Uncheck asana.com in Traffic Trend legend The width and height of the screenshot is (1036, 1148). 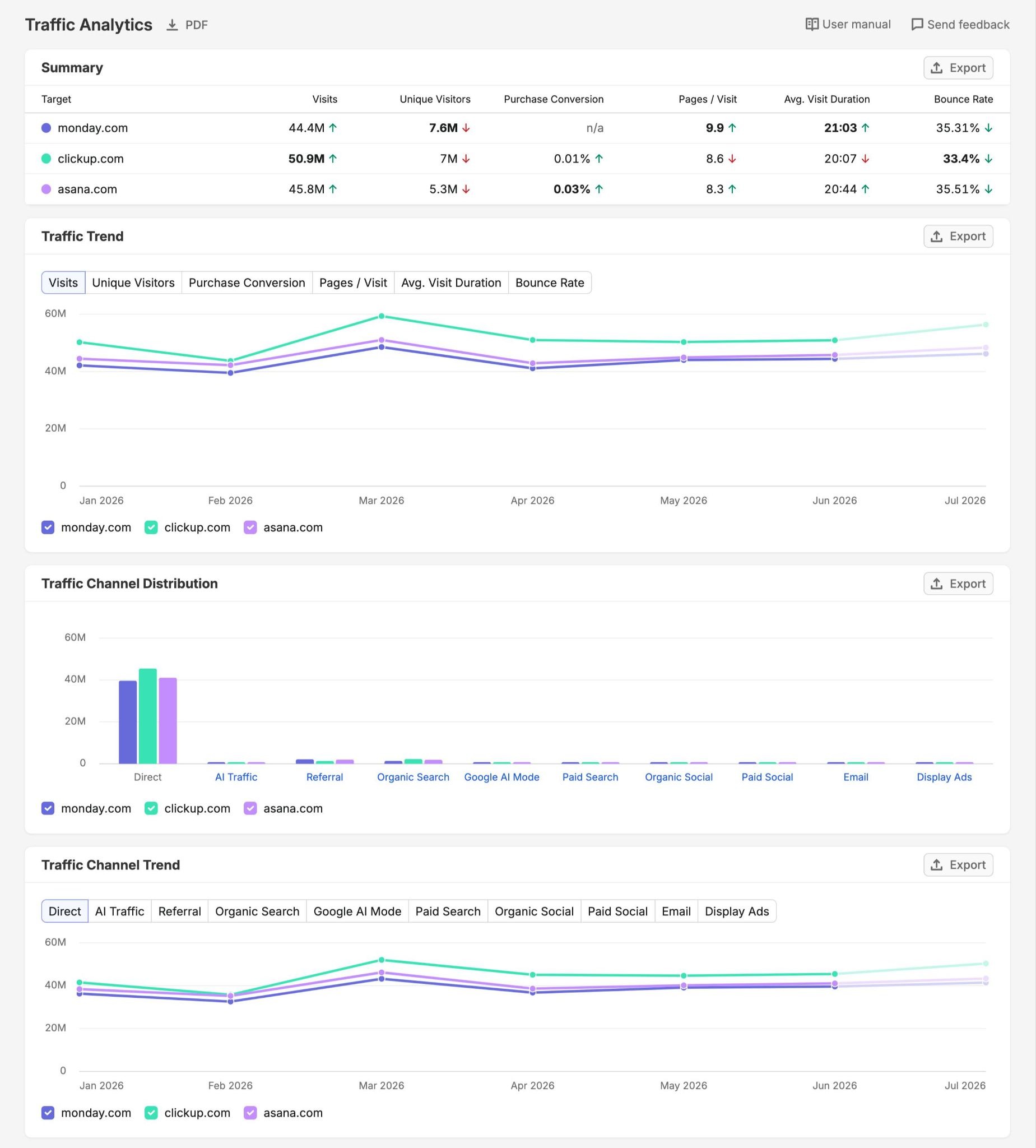[250, 527]
